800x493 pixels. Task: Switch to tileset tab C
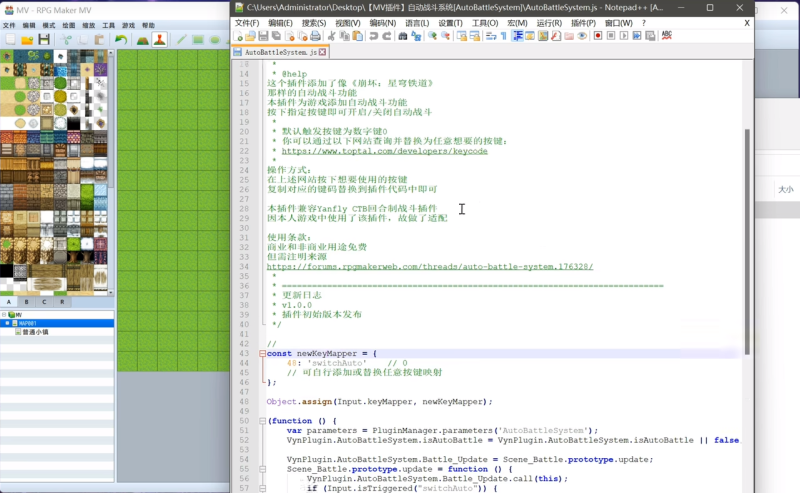click(x=44, y=302)
